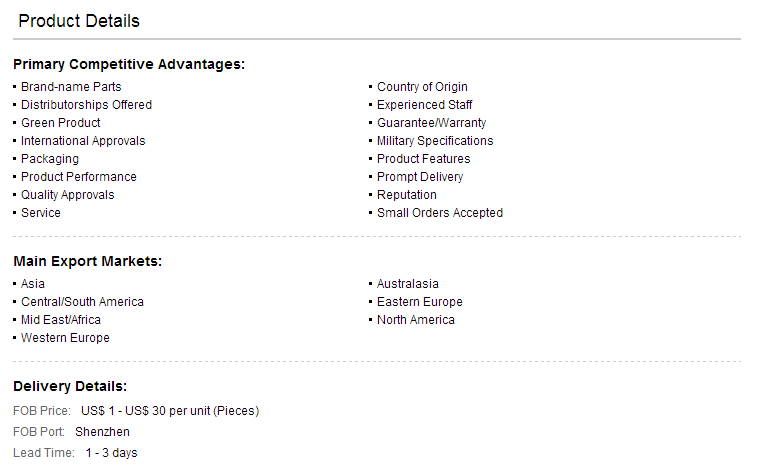The image size is (769, 470).
Task: Click the Main Export Markets heading
Action: click(x=87, y=261)
